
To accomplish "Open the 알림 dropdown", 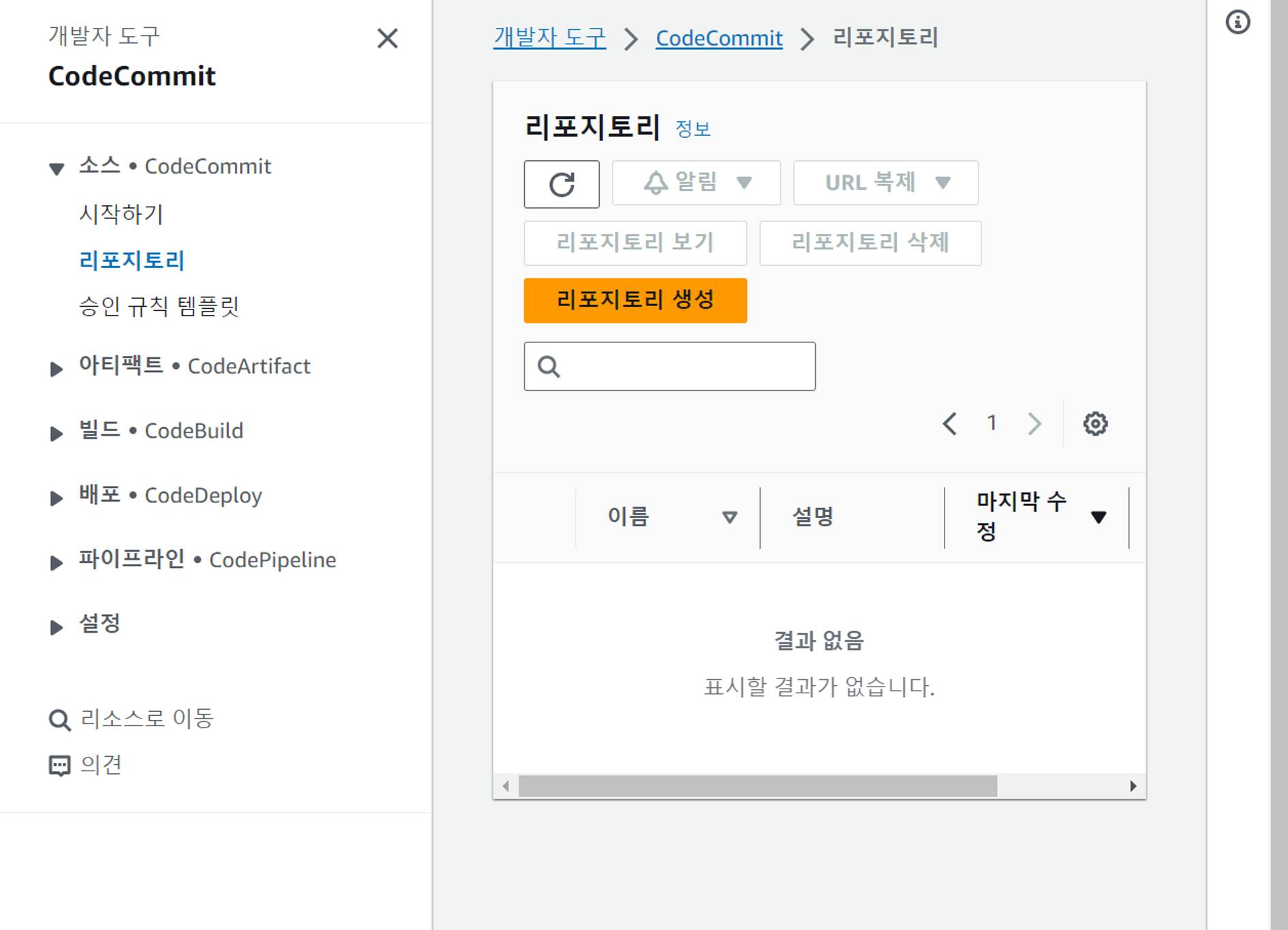I will click(x=696, y=183).
